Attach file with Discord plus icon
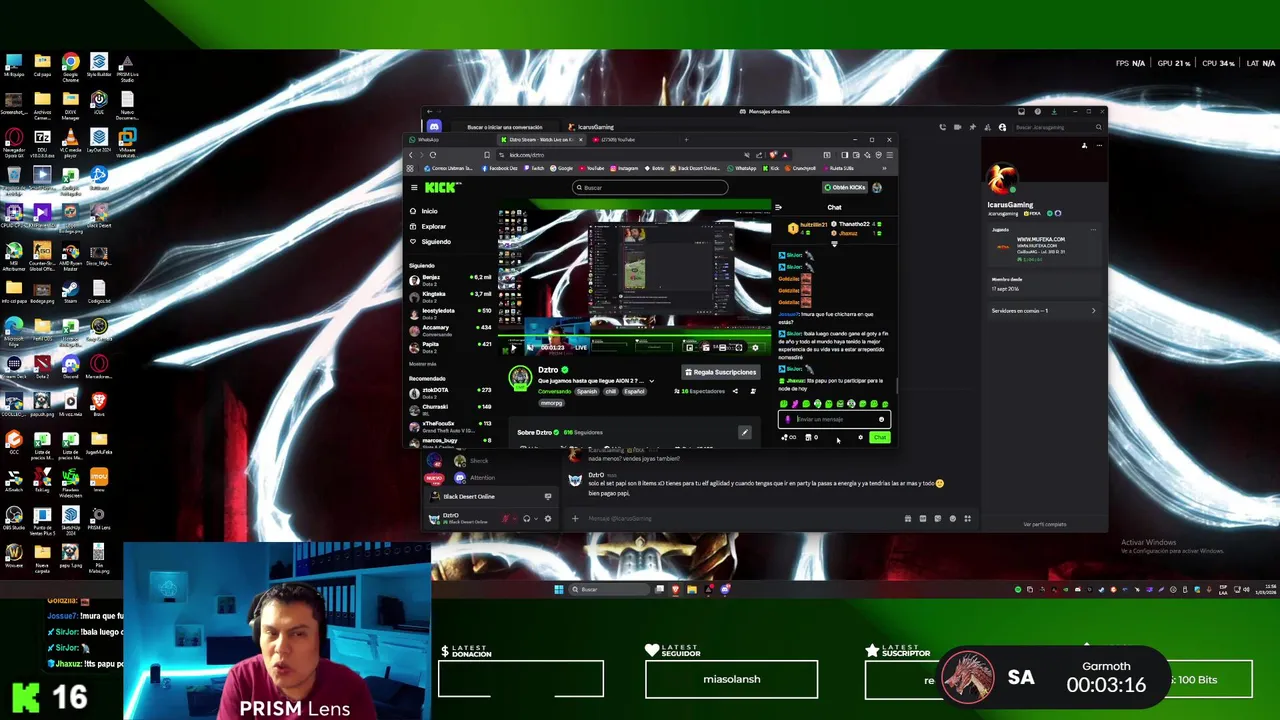Image resolution: width=1280 pixels, height=720 pixels. point(575,519)
